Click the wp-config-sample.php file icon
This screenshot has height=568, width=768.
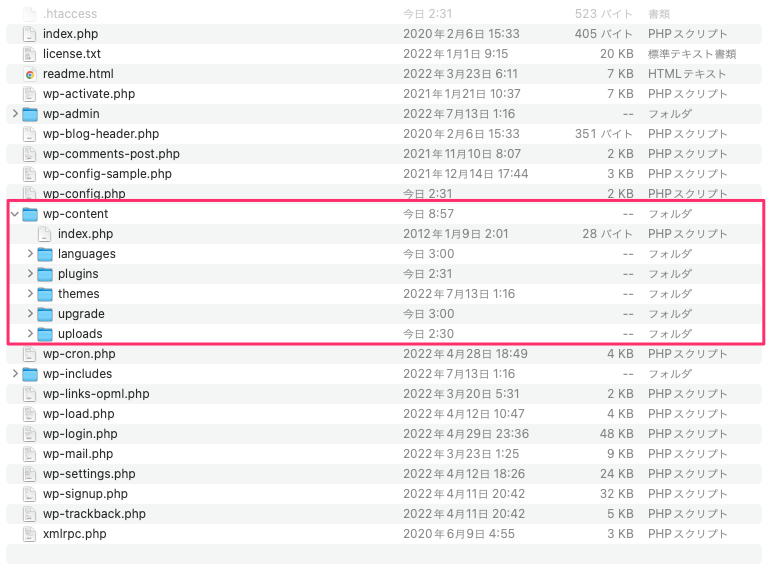[30, 174]
